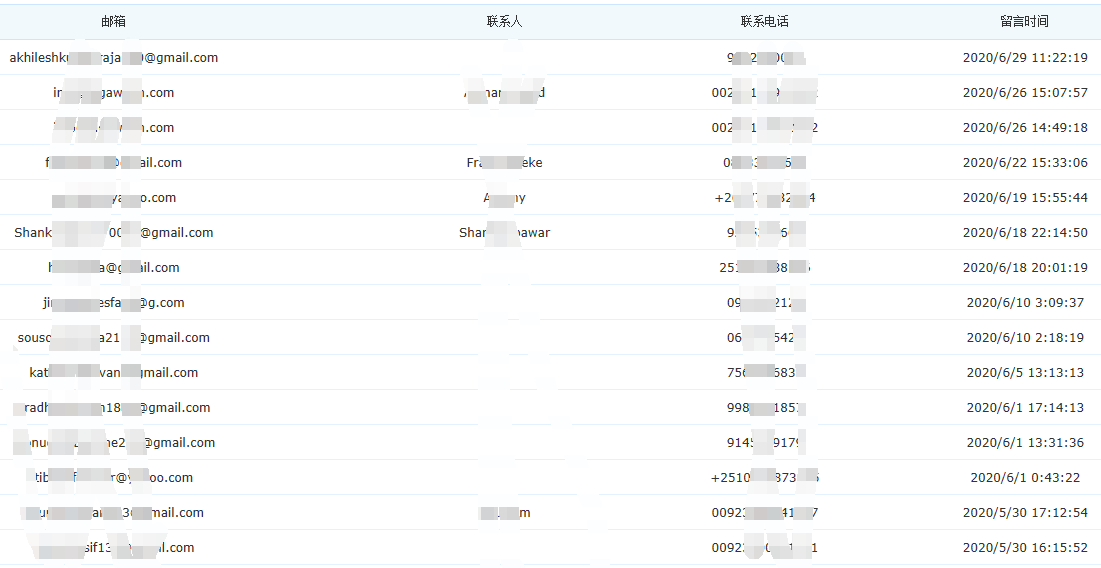Click the 2020/6/18 22:14:50 timestamp
Screen dimensions: 1101x568
1024,233
